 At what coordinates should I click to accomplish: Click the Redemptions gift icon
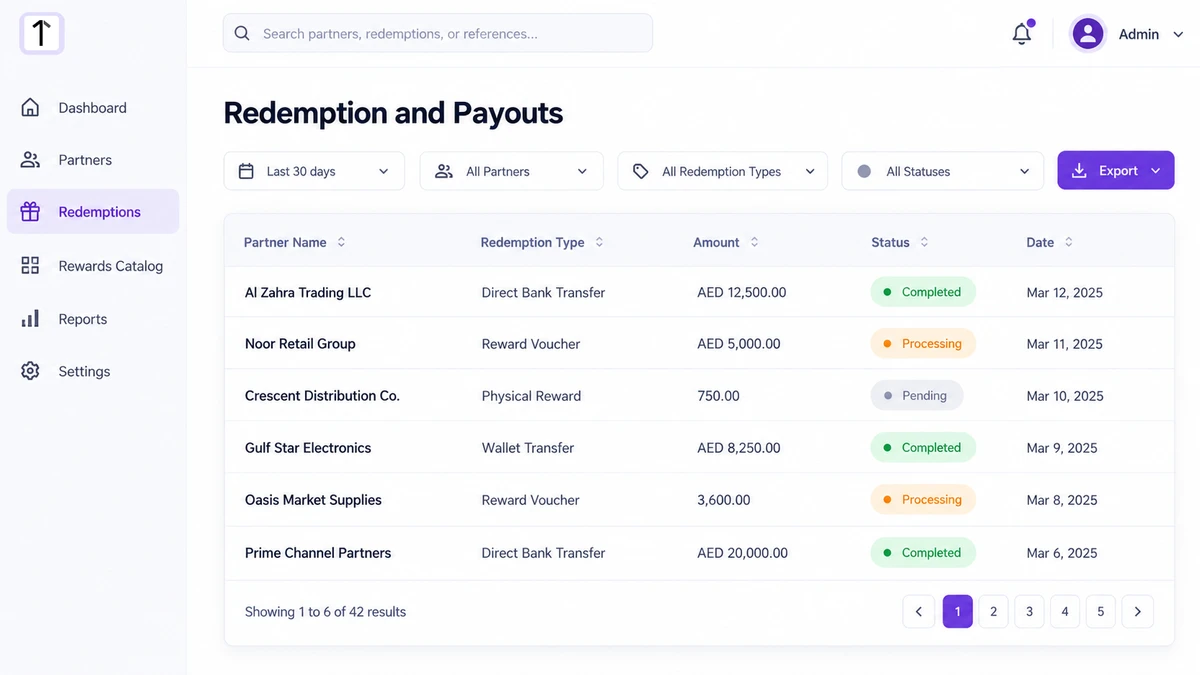pyautogui.click(x=30, y=212)
